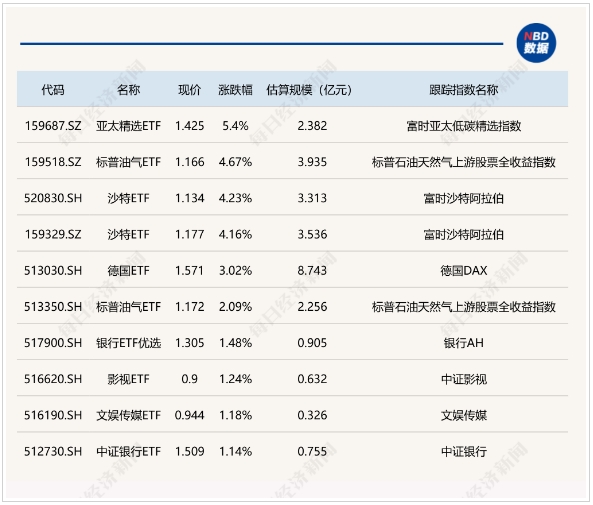
Task: Select code 513350.SH in the table
Action: (53, 306)
